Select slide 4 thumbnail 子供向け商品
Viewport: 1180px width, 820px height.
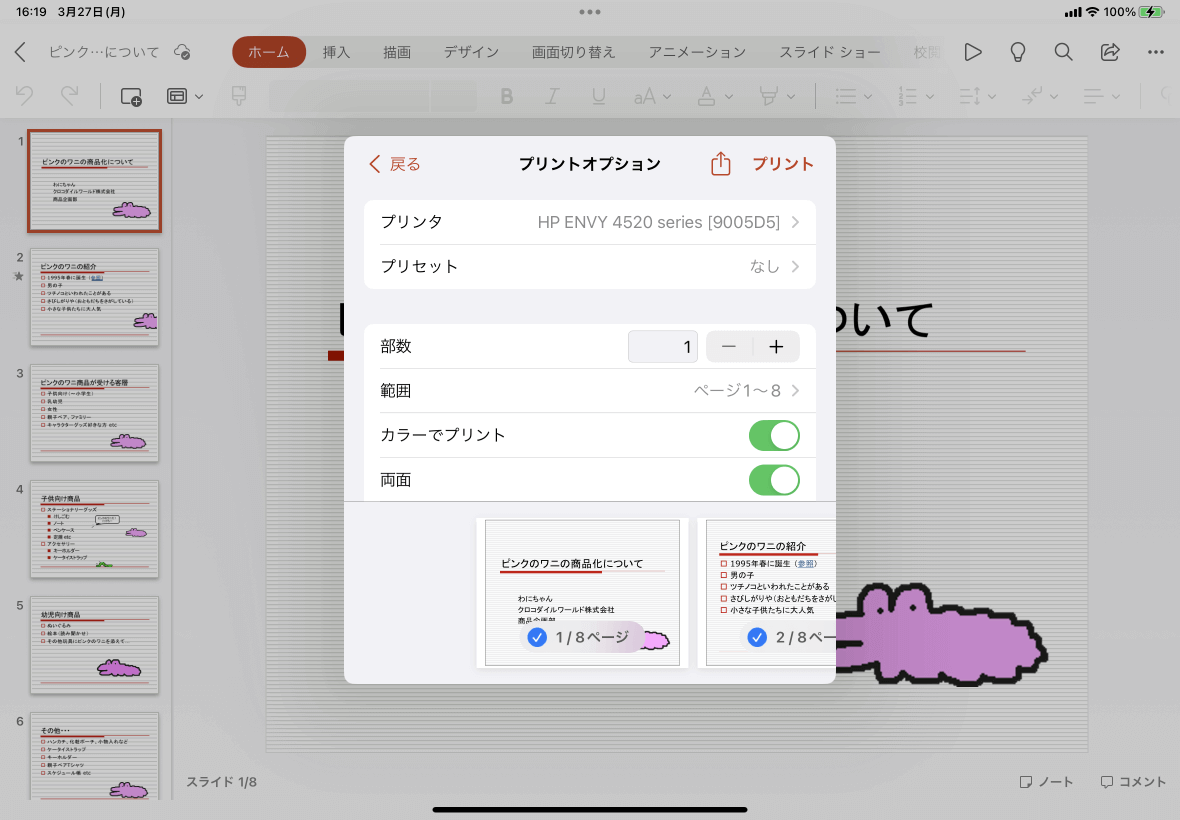95,529
